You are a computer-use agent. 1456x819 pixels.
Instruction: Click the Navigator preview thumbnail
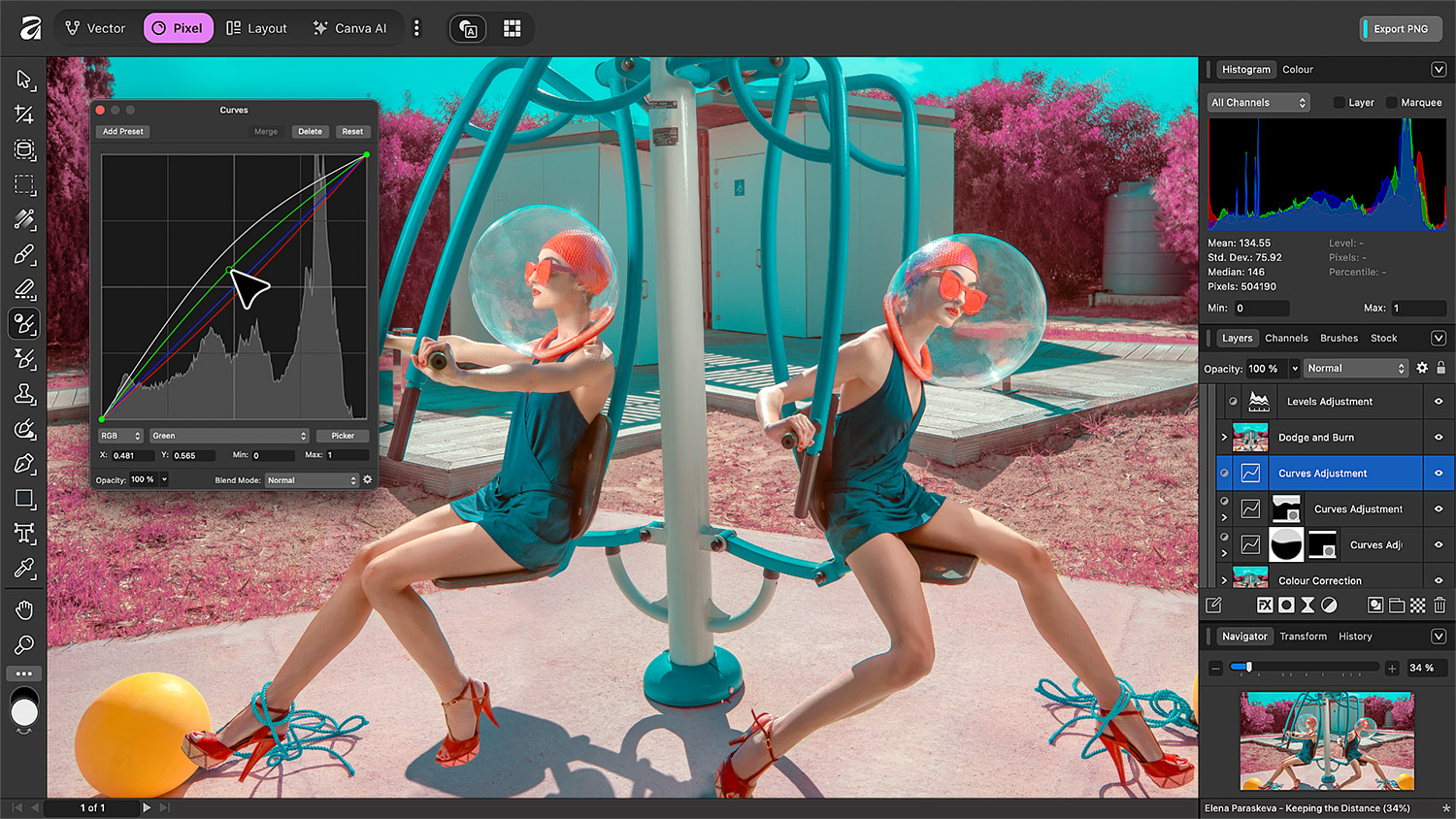click(1327, 740)
